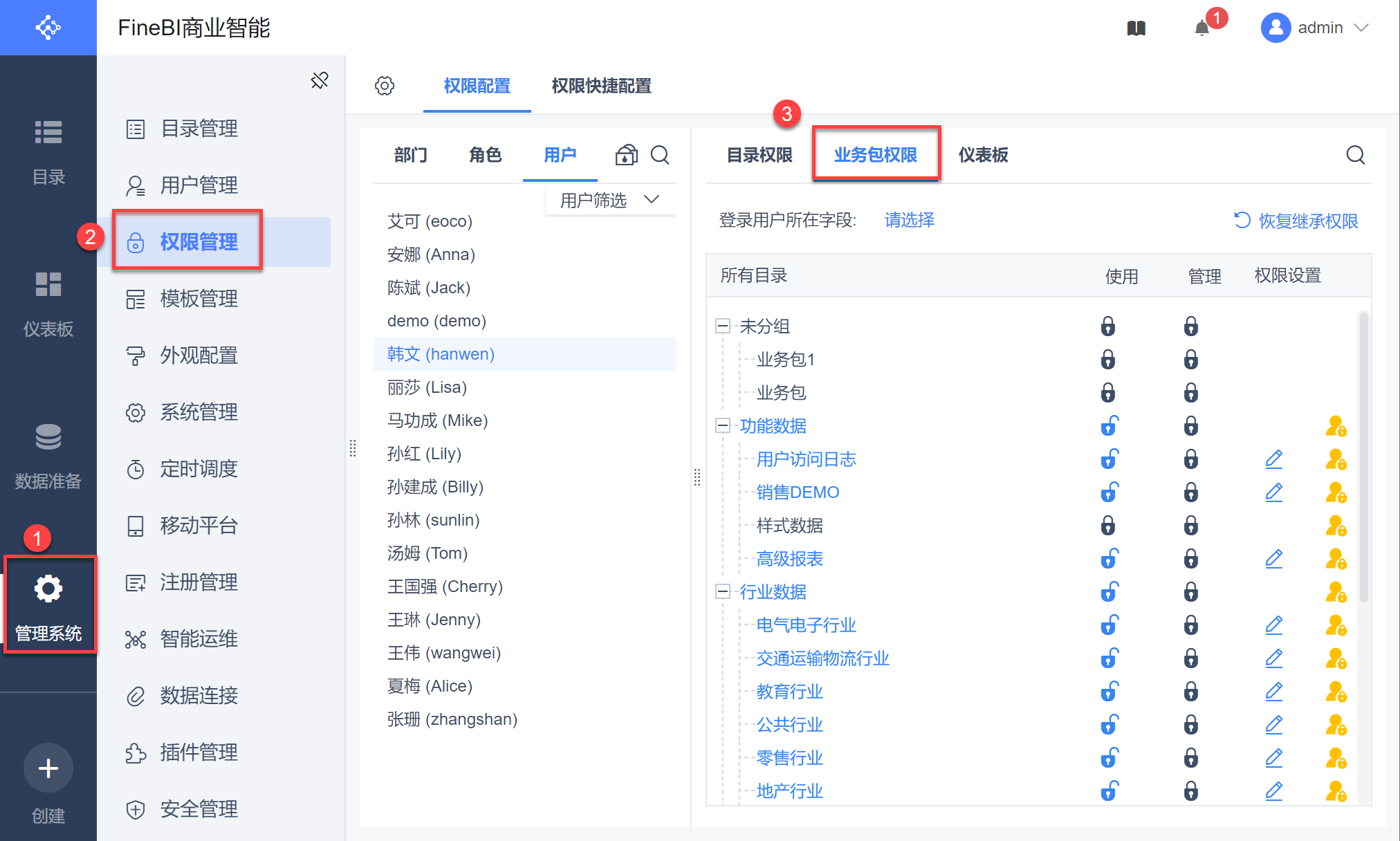Viewport: 1400px width, 841px height.
Task: Click the unpin sidebar icon
Action: point(320,80)
